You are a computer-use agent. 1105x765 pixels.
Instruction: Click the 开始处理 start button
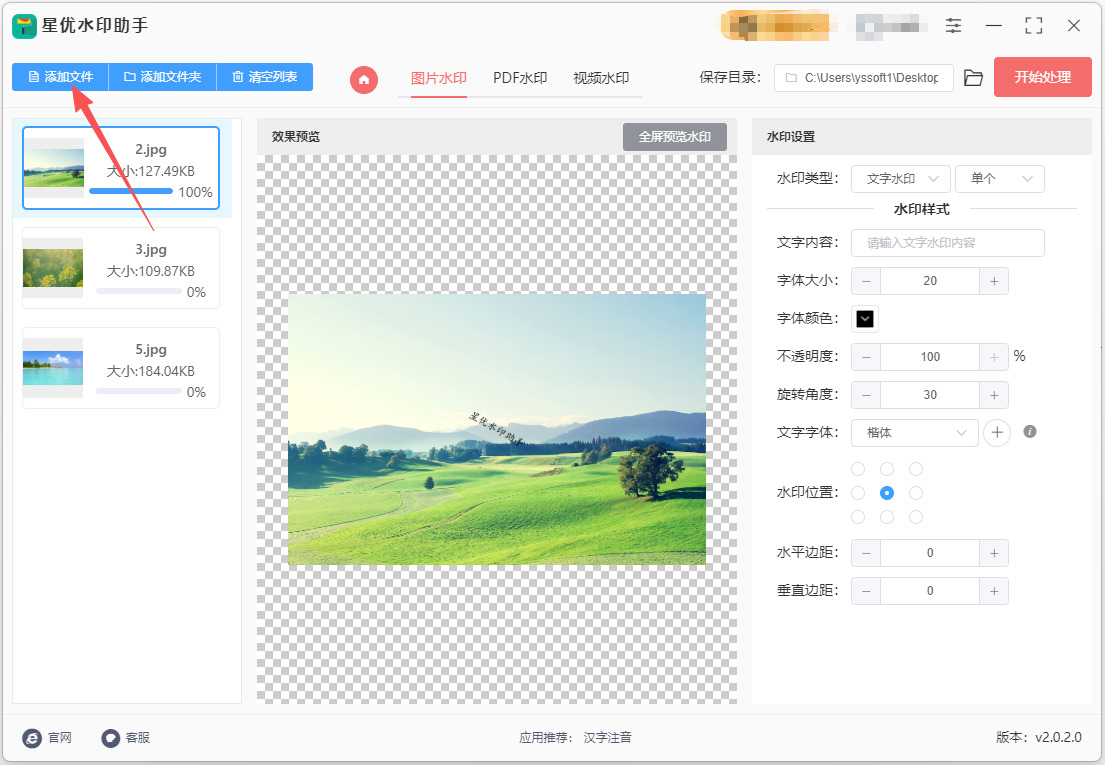point(1042,77)
